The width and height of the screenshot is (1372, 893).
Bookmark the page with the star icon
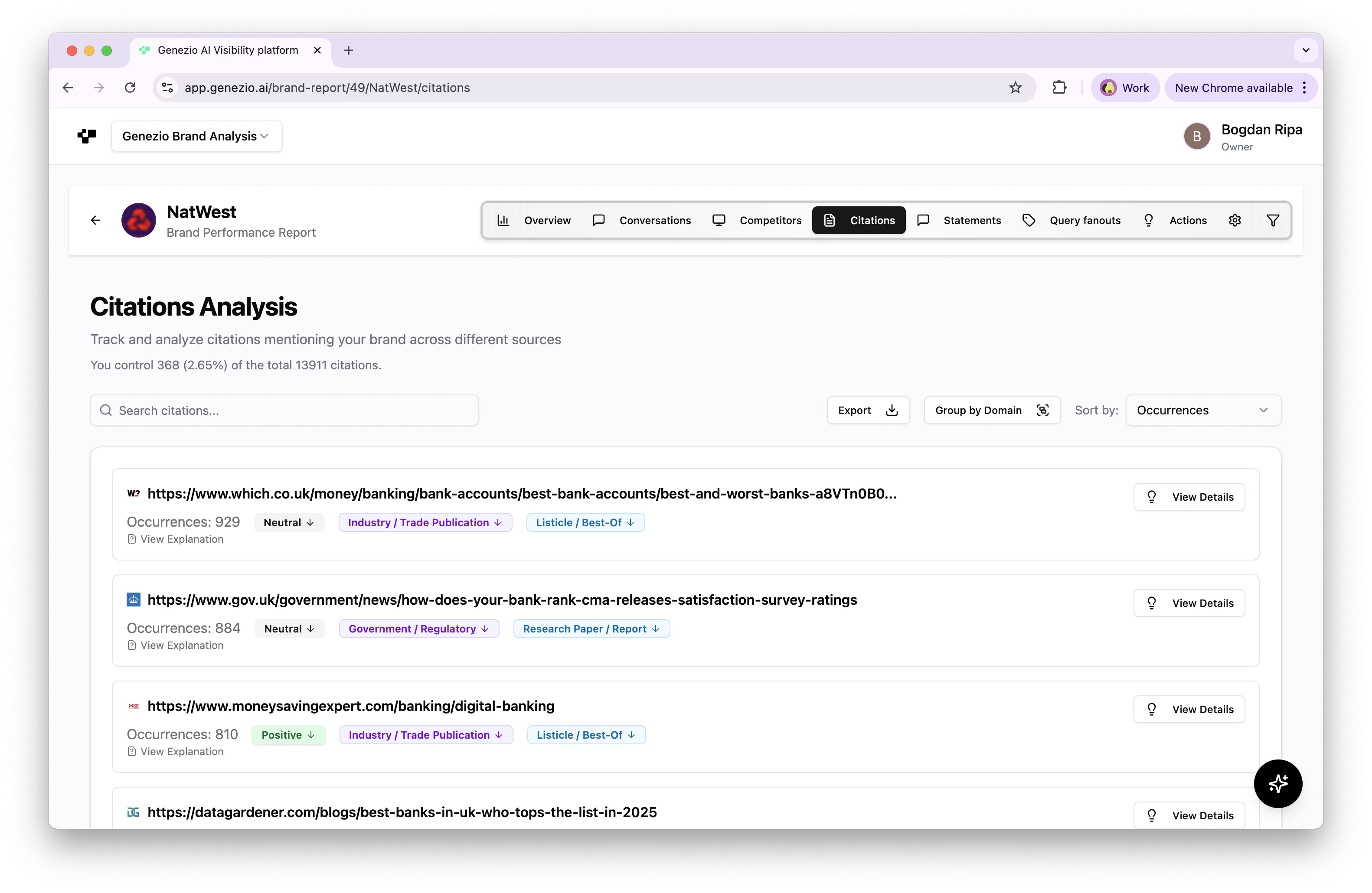click(1016, 88)
